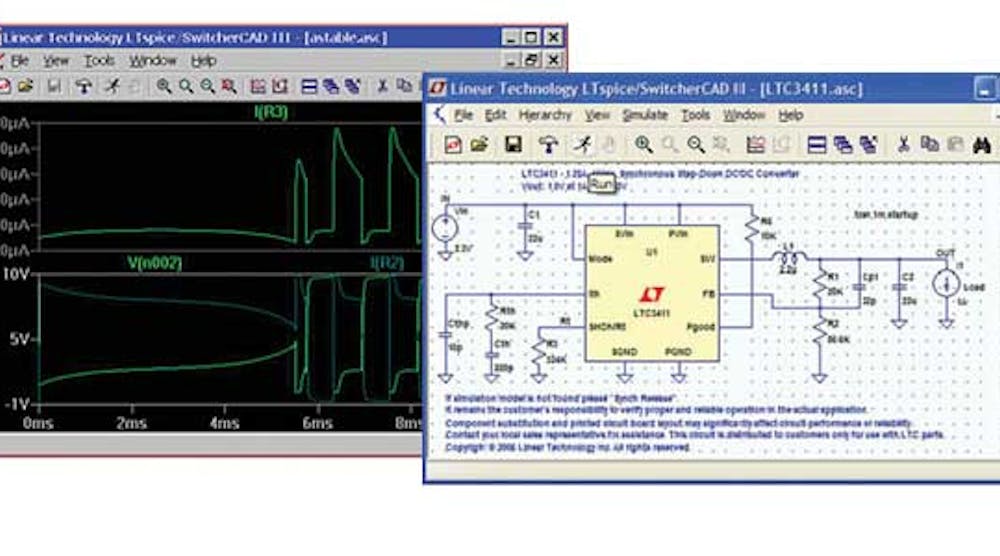Click Zoom In magnifier in astable window

click(164, 86)
